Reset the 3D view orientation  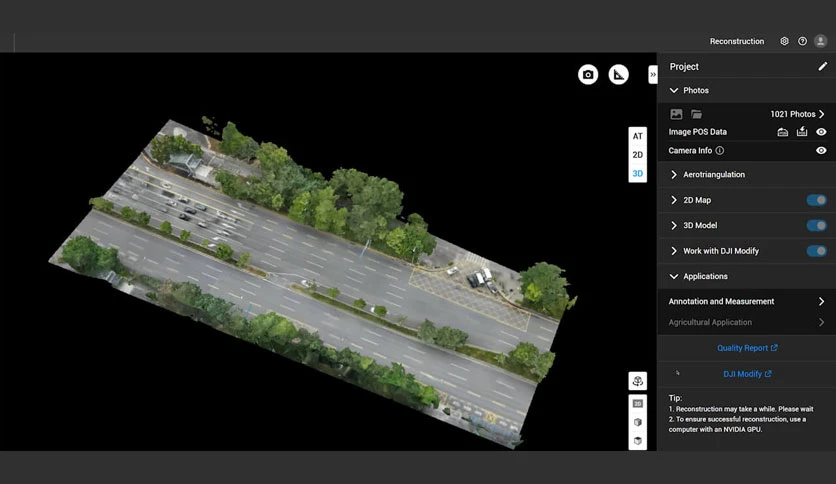click(x=638, y=381)
